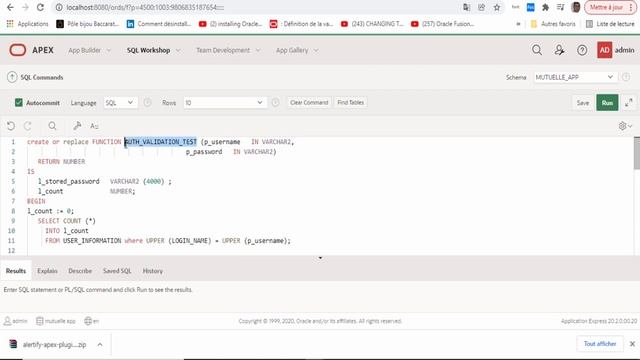
Task: Click the editor vertical scrollbar thumb
Action: 637,153
